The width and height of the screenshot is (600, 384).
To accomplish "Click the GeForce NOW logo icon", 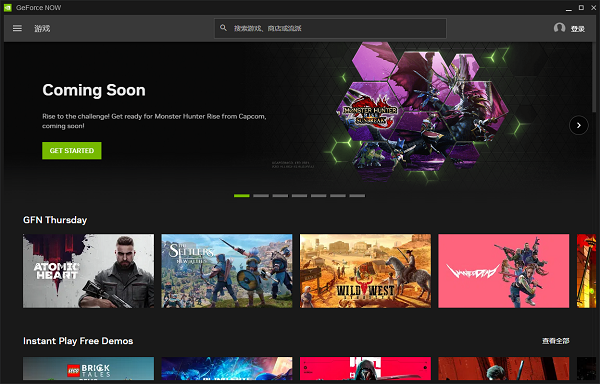I will [8, 8].
